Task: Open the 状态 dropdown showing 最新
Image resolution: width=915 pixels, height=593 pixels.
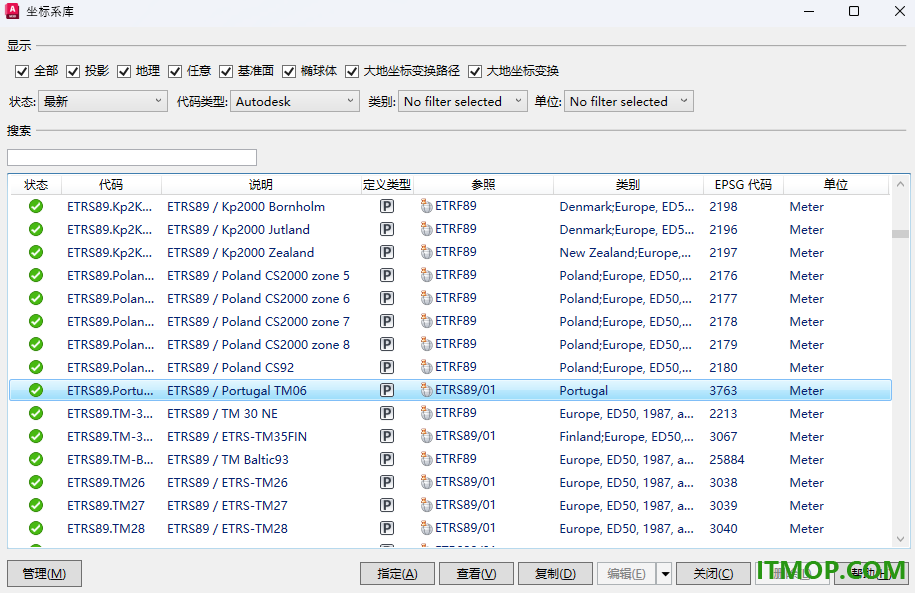Action: (x=103, y=101)
